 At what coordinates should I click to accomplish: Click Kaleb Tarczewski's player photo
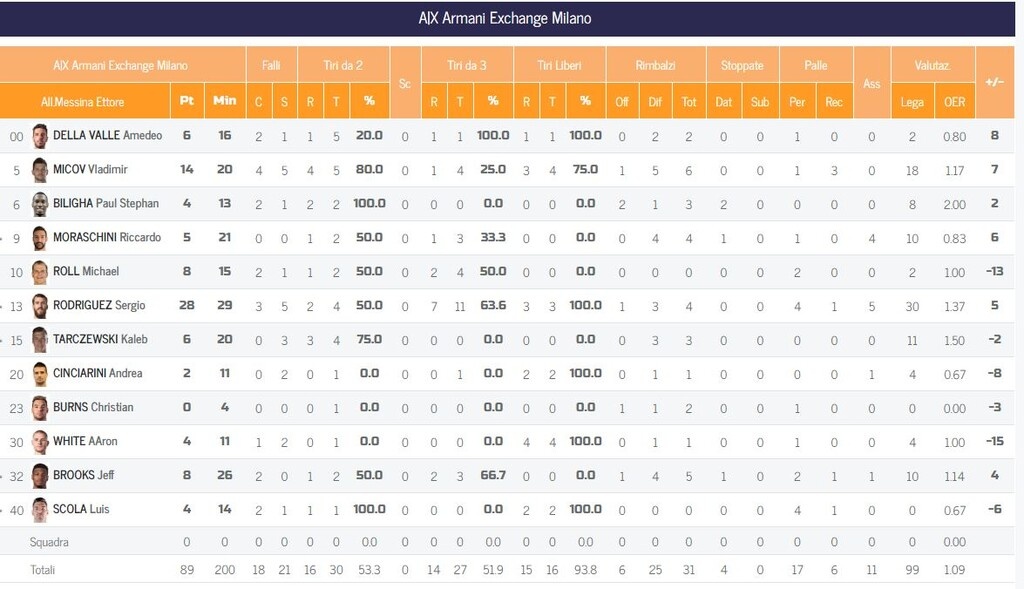[x=40, y=340]
